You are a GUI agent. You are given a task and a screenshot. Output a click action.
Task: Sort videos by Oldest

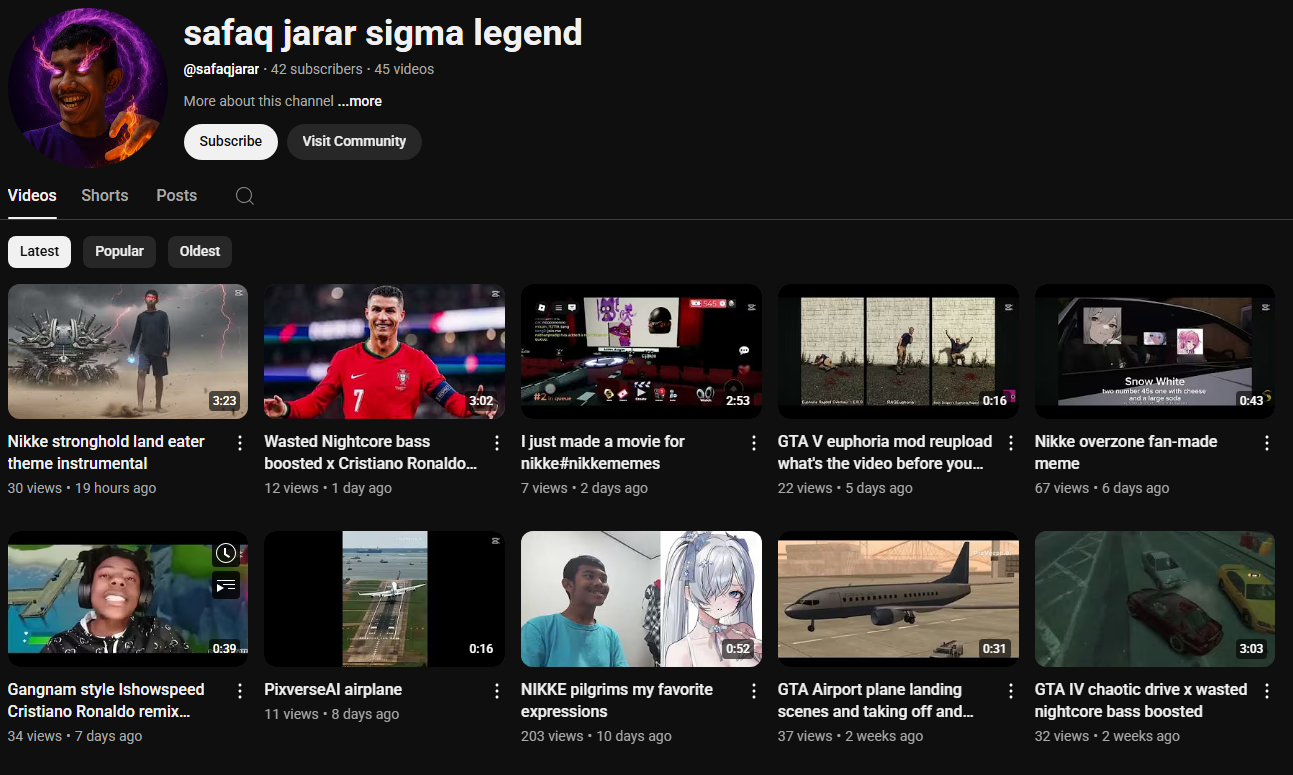pos(200,252)
